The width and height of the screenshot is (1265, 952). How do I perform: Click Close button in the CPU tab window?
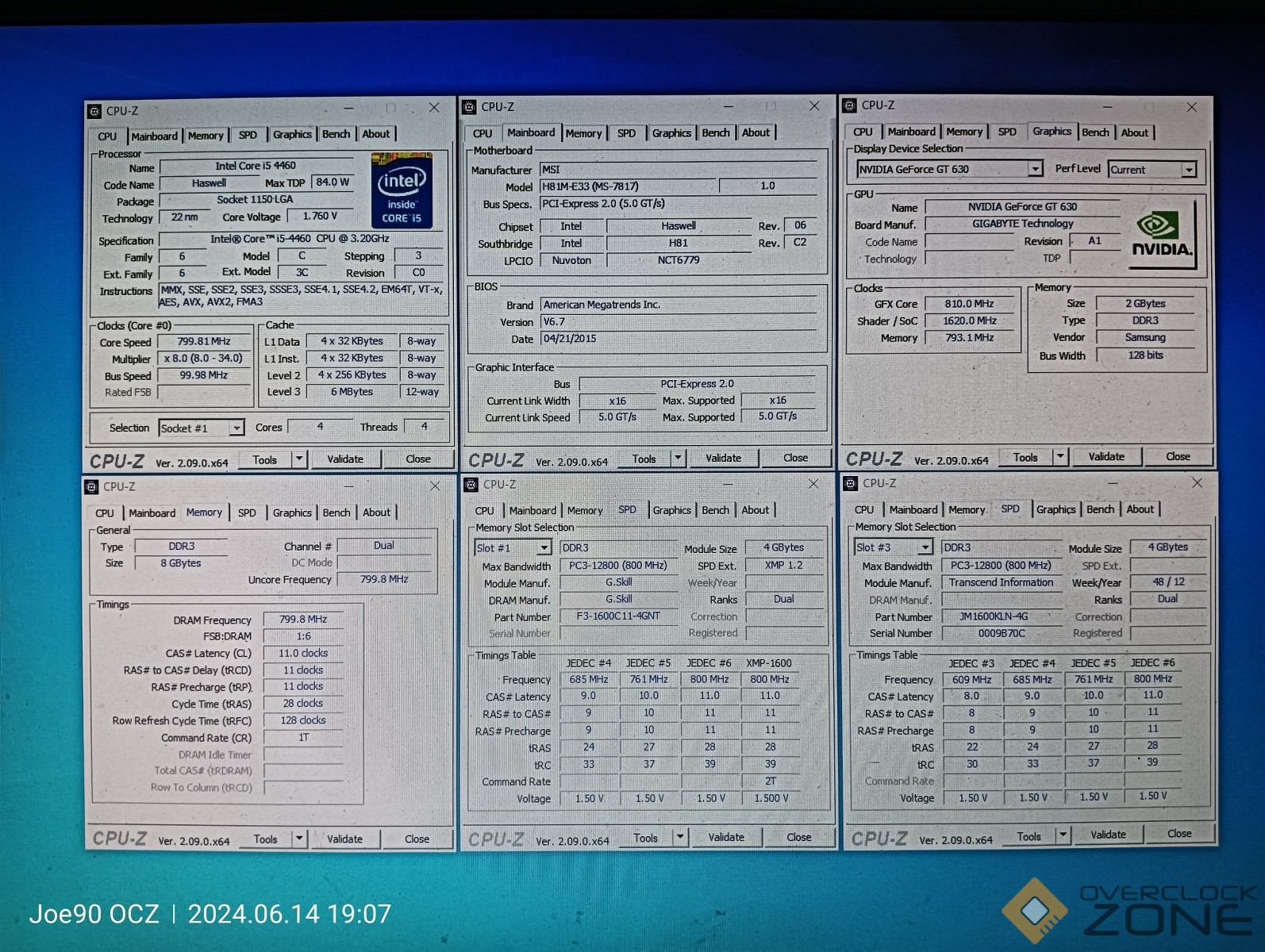[418, 459]
